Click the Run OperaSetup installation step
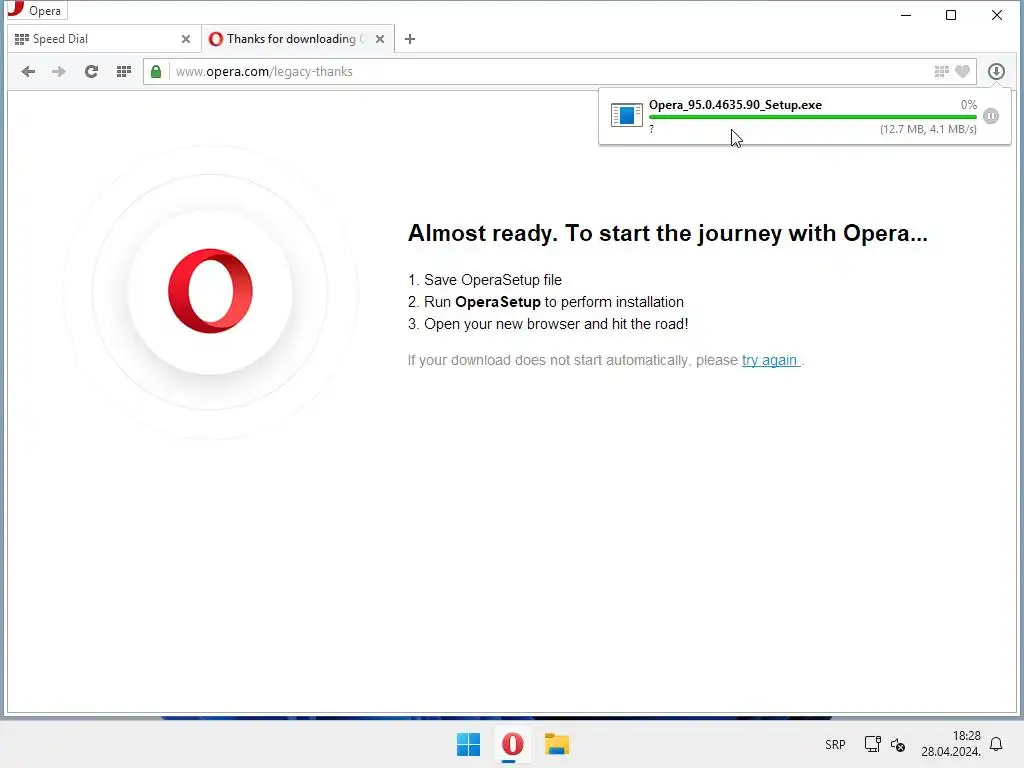1024x768 pixels. pos(546,302)
